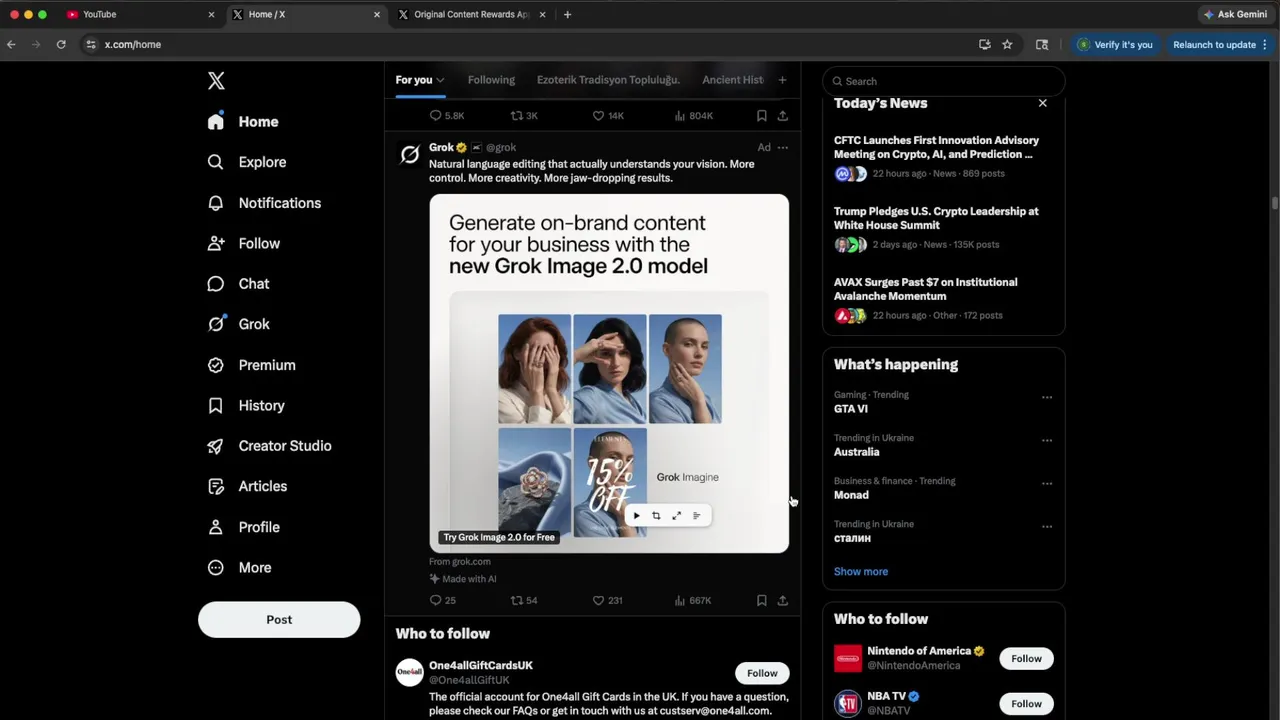The height and width of the screenshot is (720, 1280).
Task: Switch to Original Content Rewards browser tab
Action: tap(472, 14)
